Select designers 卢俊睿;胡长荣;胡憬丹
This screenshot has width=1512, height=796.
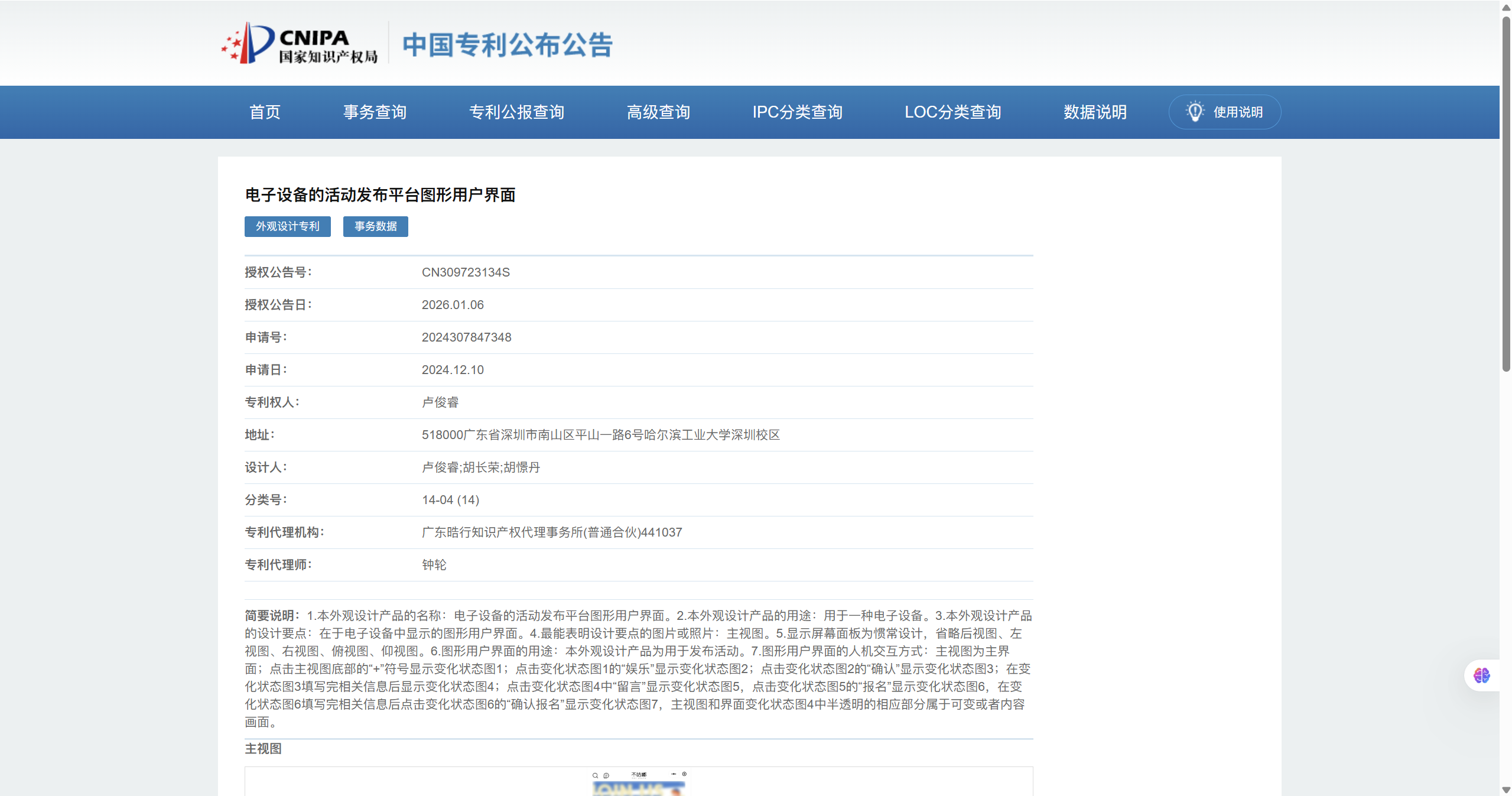[481, 467]
